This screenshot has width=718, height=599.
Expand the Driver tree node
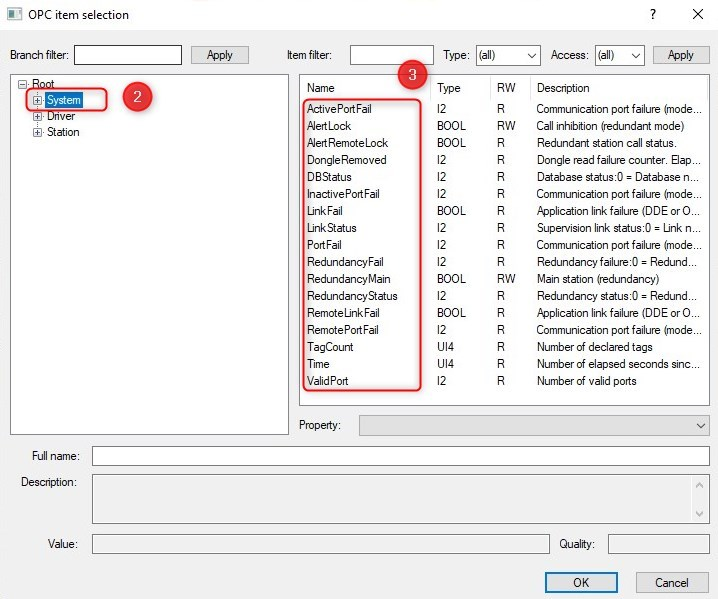pyautogui.click(x=38, y=116)
